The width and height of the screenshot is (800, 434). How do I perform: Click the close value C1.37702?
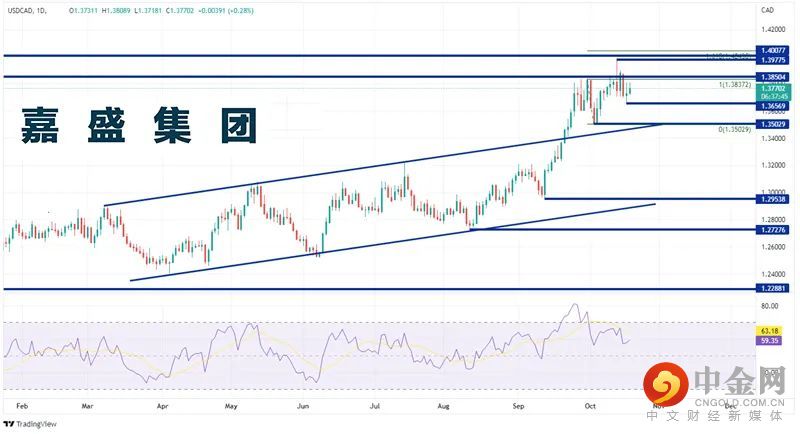click(x=180, y=10)
